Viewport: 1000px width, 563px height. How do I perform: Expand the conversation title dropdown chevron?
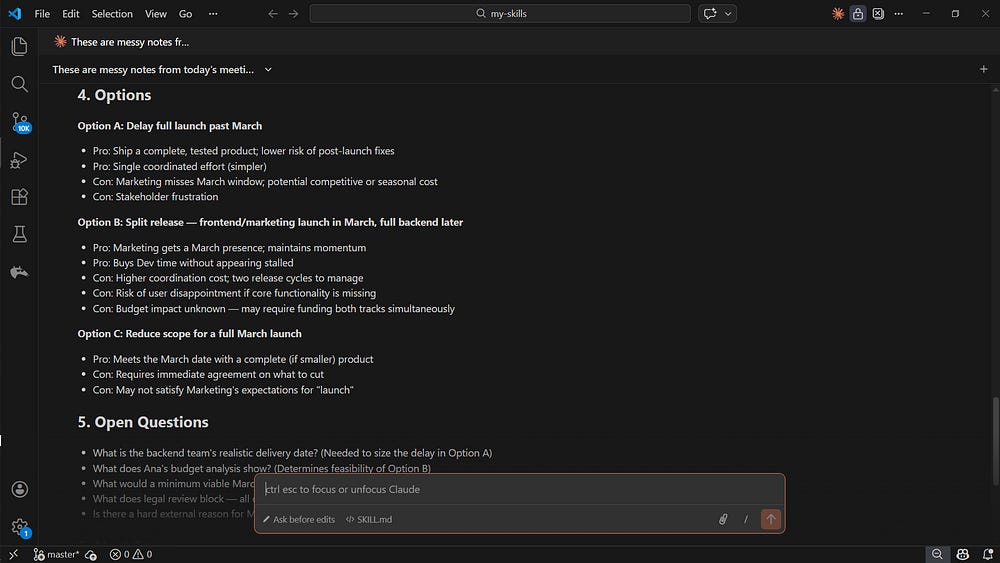point(268,69)
